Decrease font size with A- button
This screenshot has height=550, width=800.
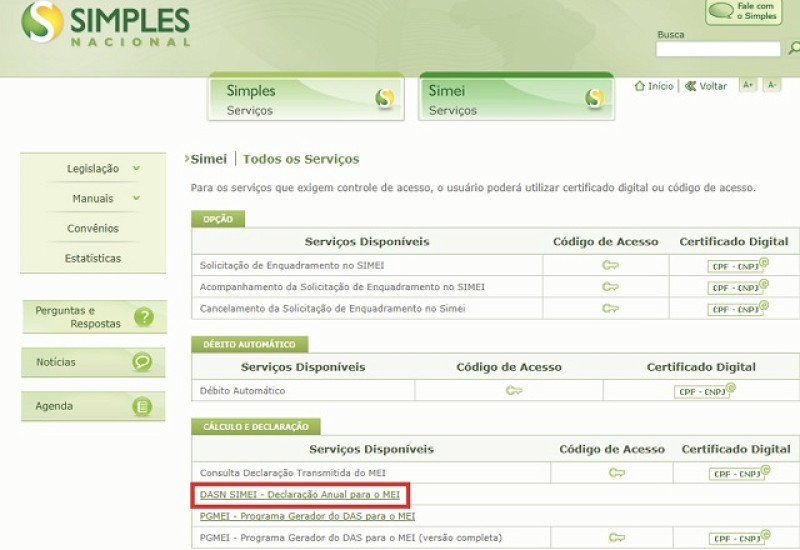click(x=772, y=85)
